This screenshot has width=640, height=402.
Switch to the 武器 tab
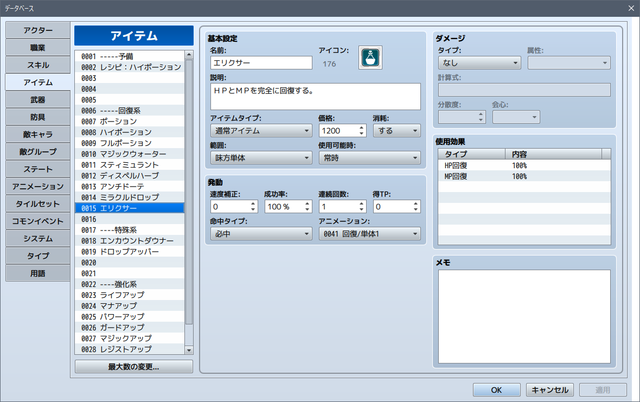[x=38, y=100]
